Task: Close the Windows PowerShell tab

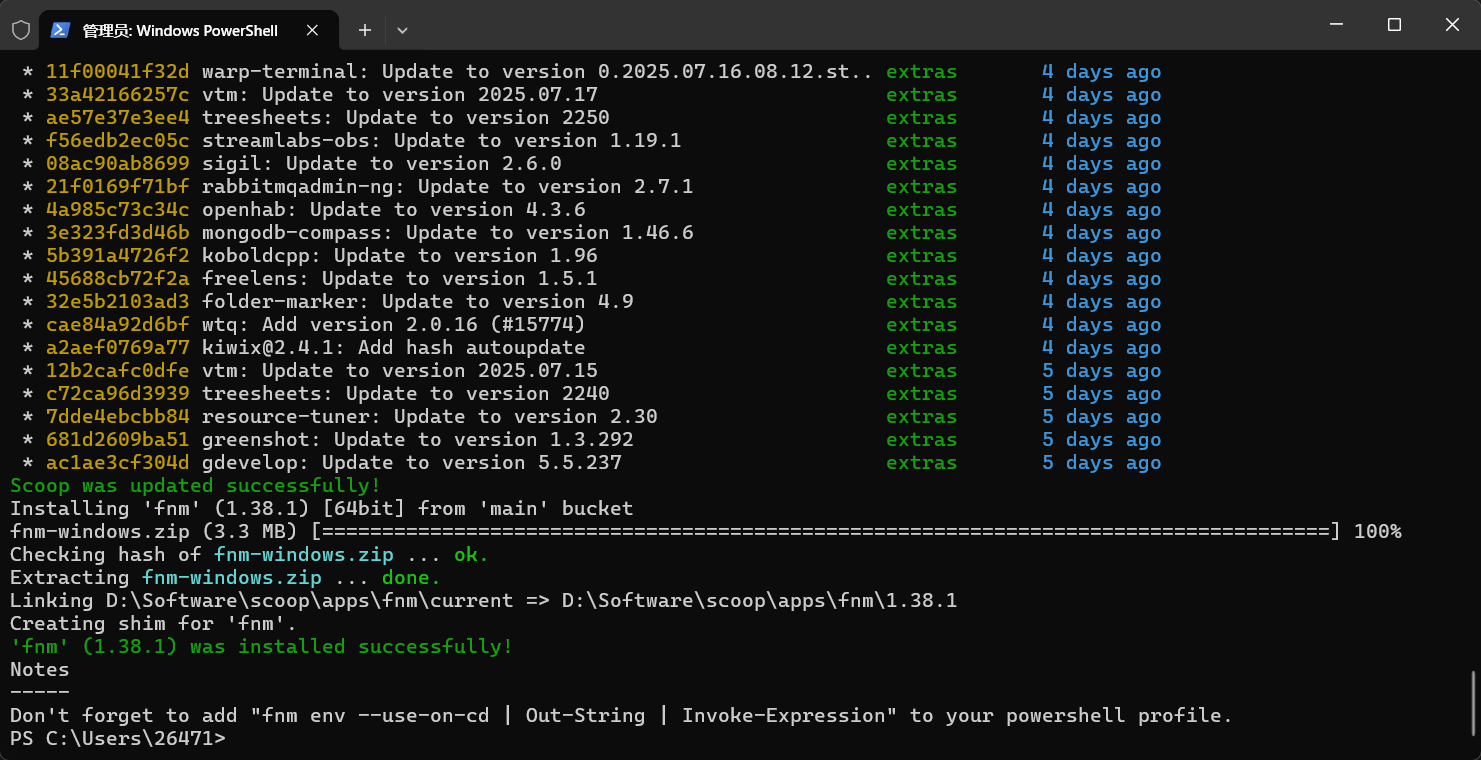Action: click(x=313, y=30)
